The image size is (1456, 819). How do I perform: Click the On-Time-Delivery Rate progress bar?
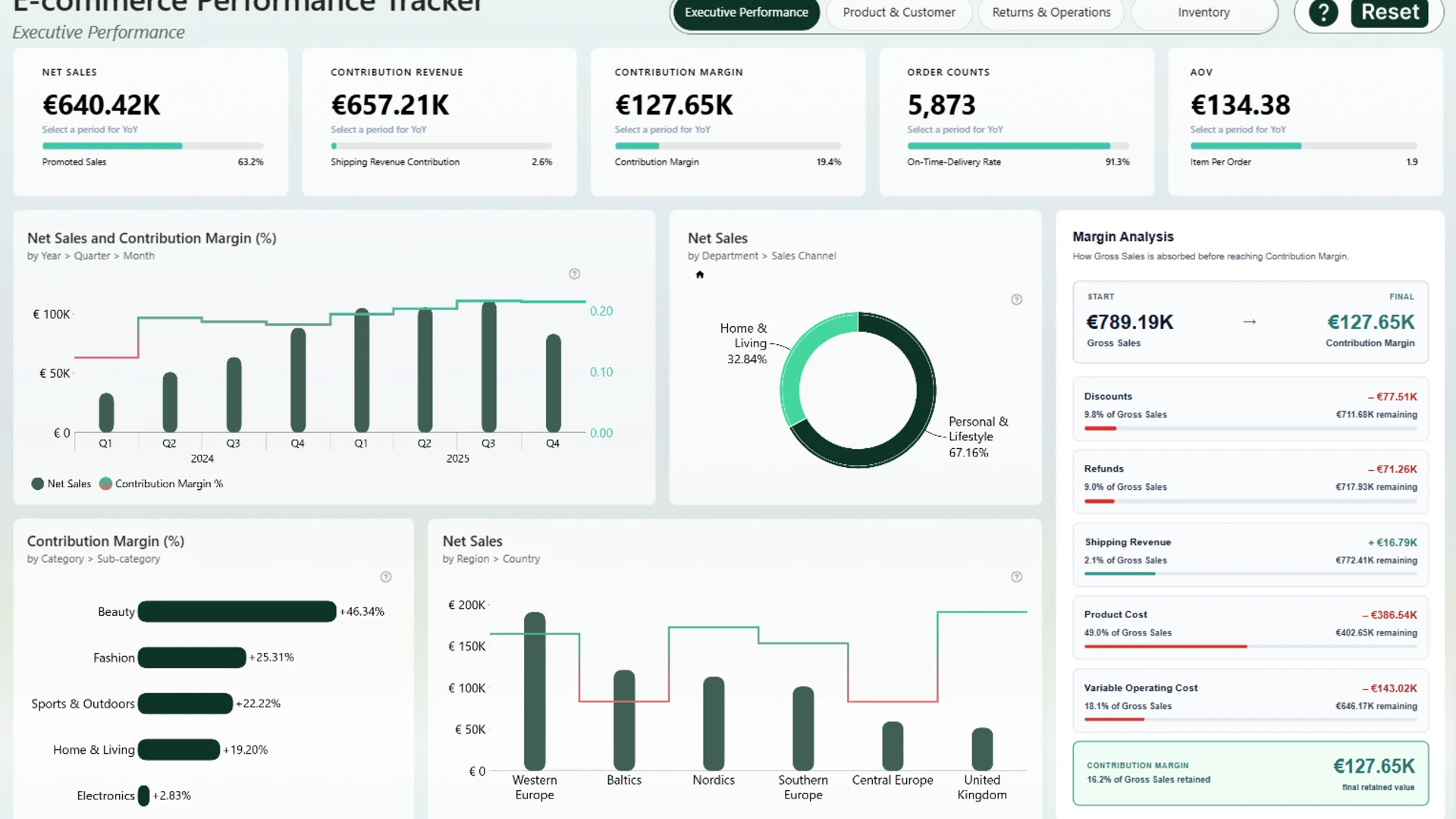[x=1018, y=146]
